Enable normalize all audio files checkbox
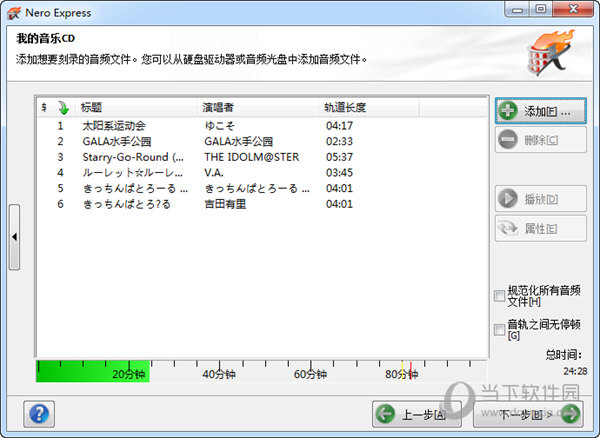This screenshot has height=438, width=600. (499, 296)
